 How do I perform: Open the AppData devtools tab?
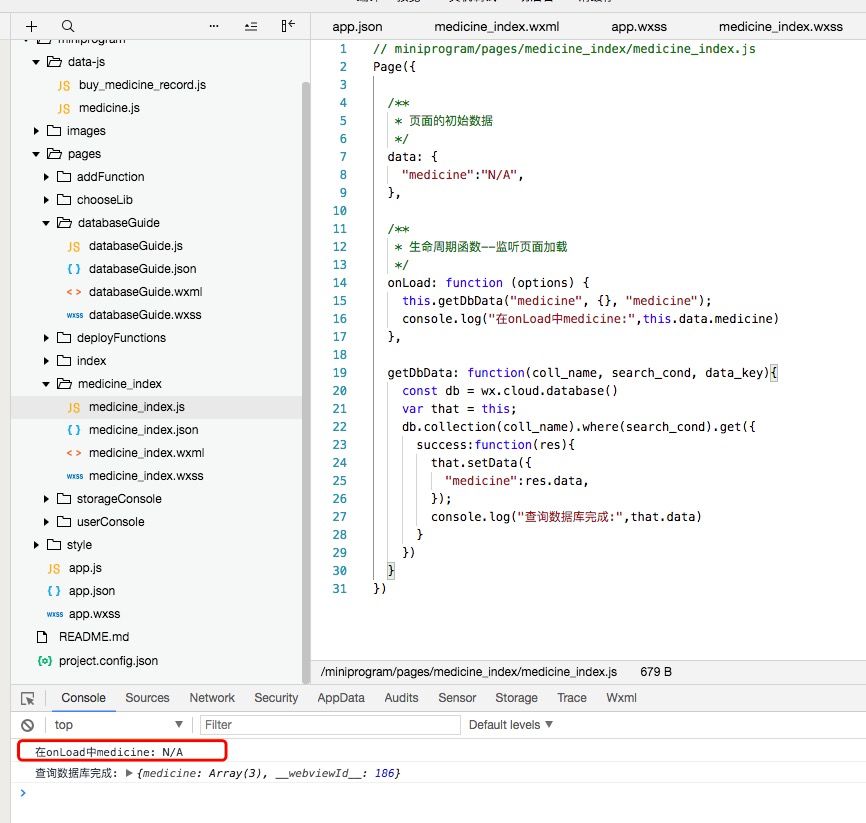(341, 698)
